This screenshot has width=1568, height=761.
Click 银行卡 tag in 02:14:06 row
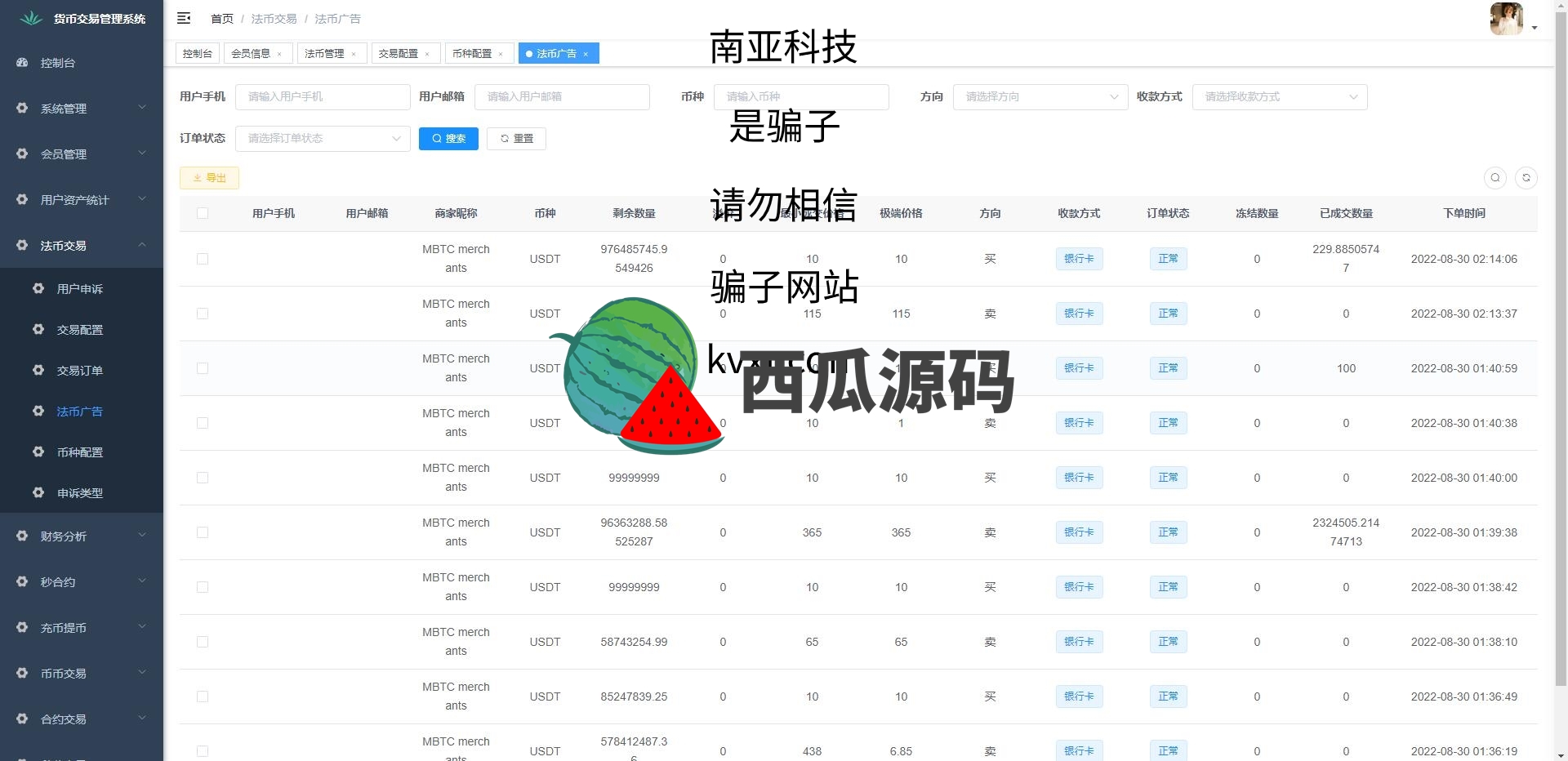(x=1079, y=259)
